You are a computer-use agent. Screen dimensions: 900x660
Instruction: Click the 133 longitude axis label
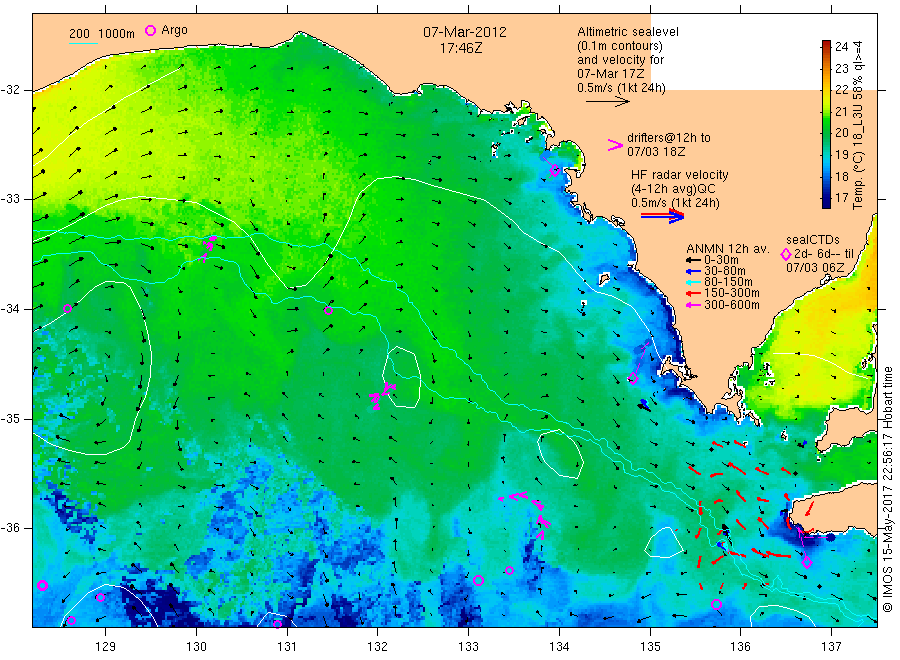click(468, 646)
